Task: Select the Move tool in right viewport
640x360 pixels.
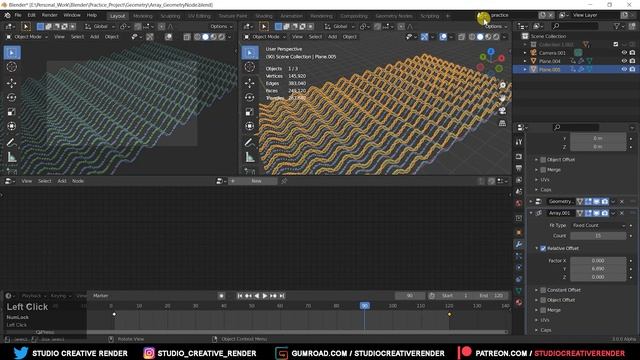Action: (x=250, y=83)
